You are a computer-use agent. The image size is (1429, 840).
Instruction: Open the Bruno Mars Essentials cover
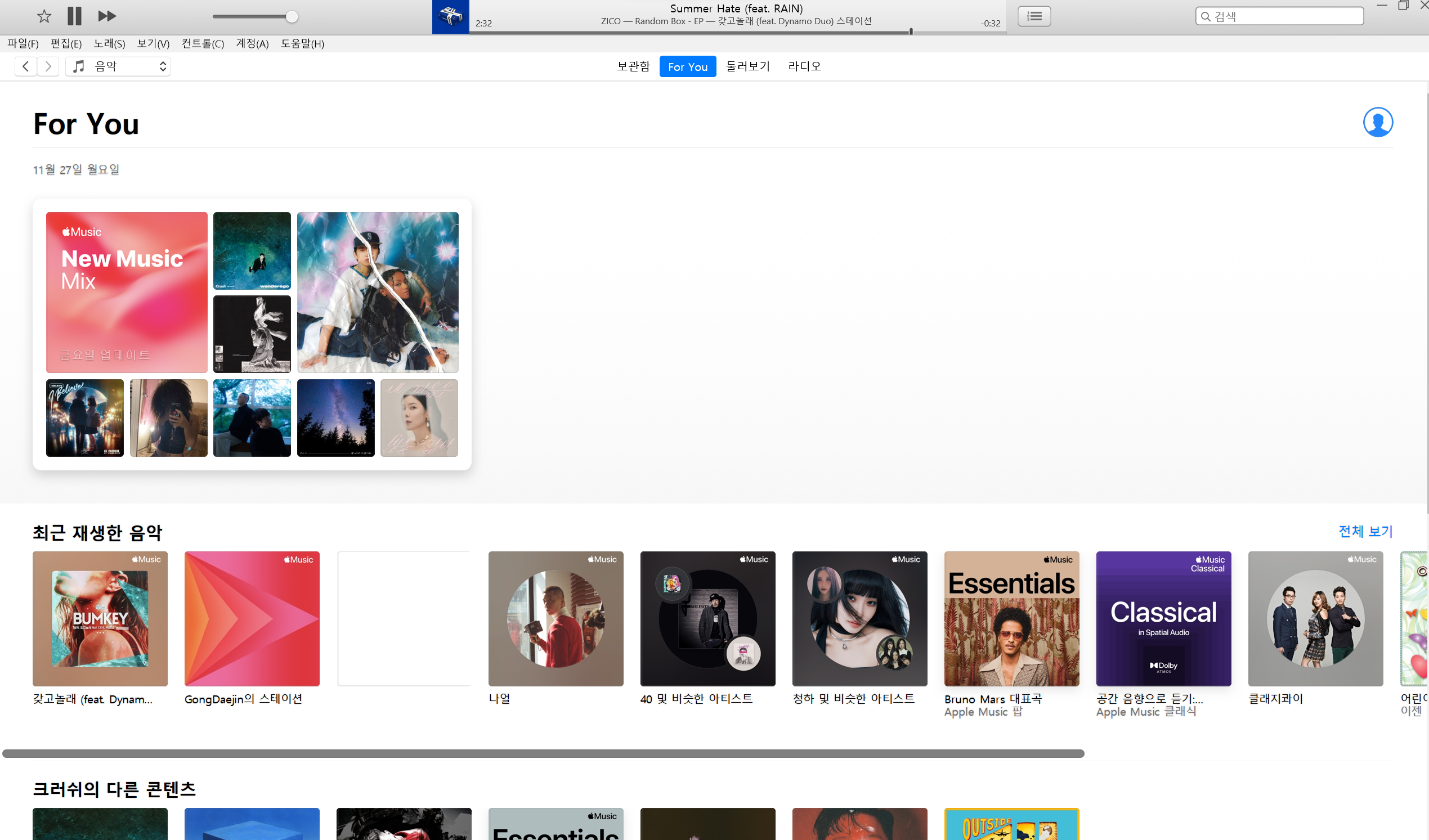pos(1011,618)
